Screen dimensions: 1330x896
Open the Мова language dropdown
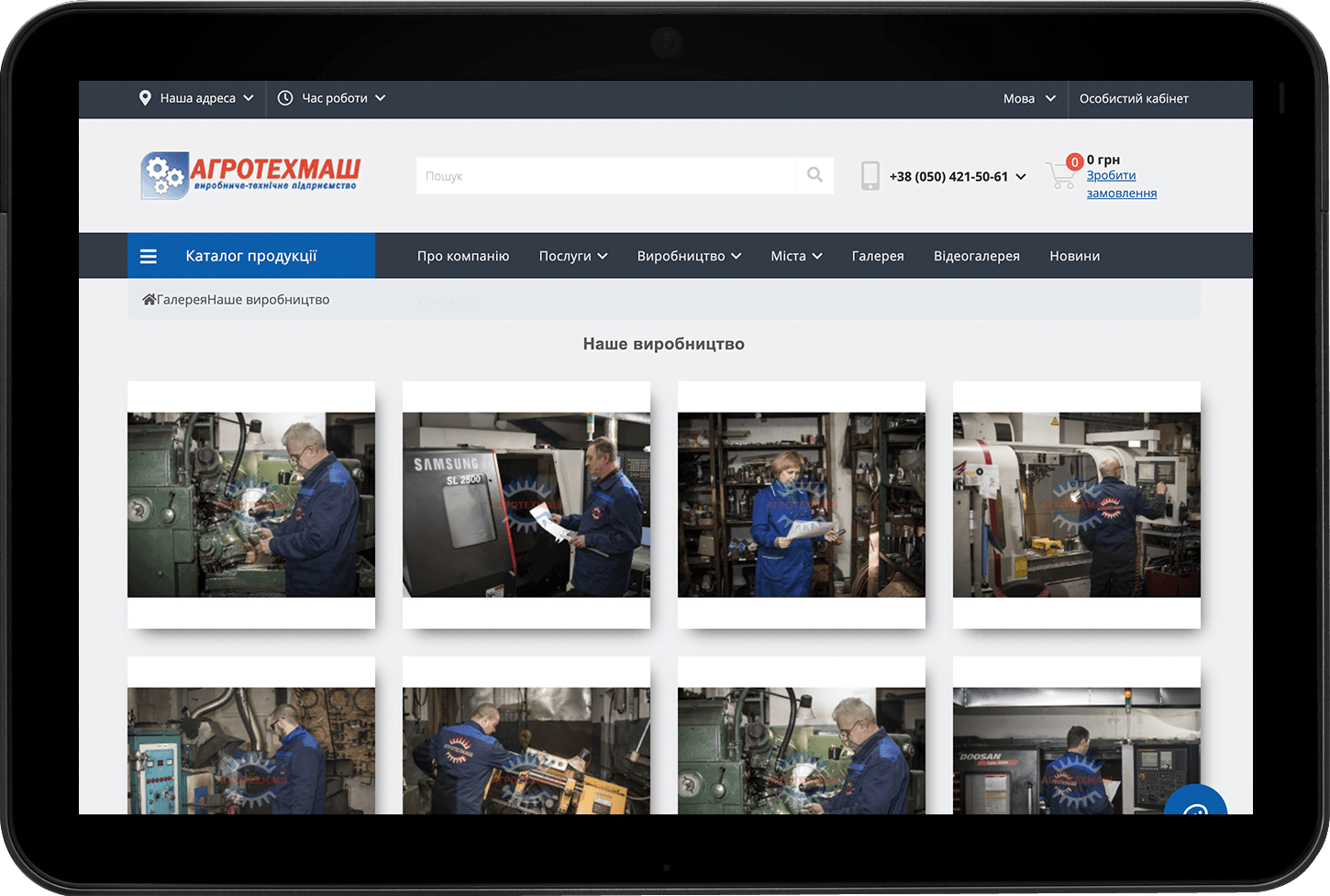click(x=1028, y=98)
